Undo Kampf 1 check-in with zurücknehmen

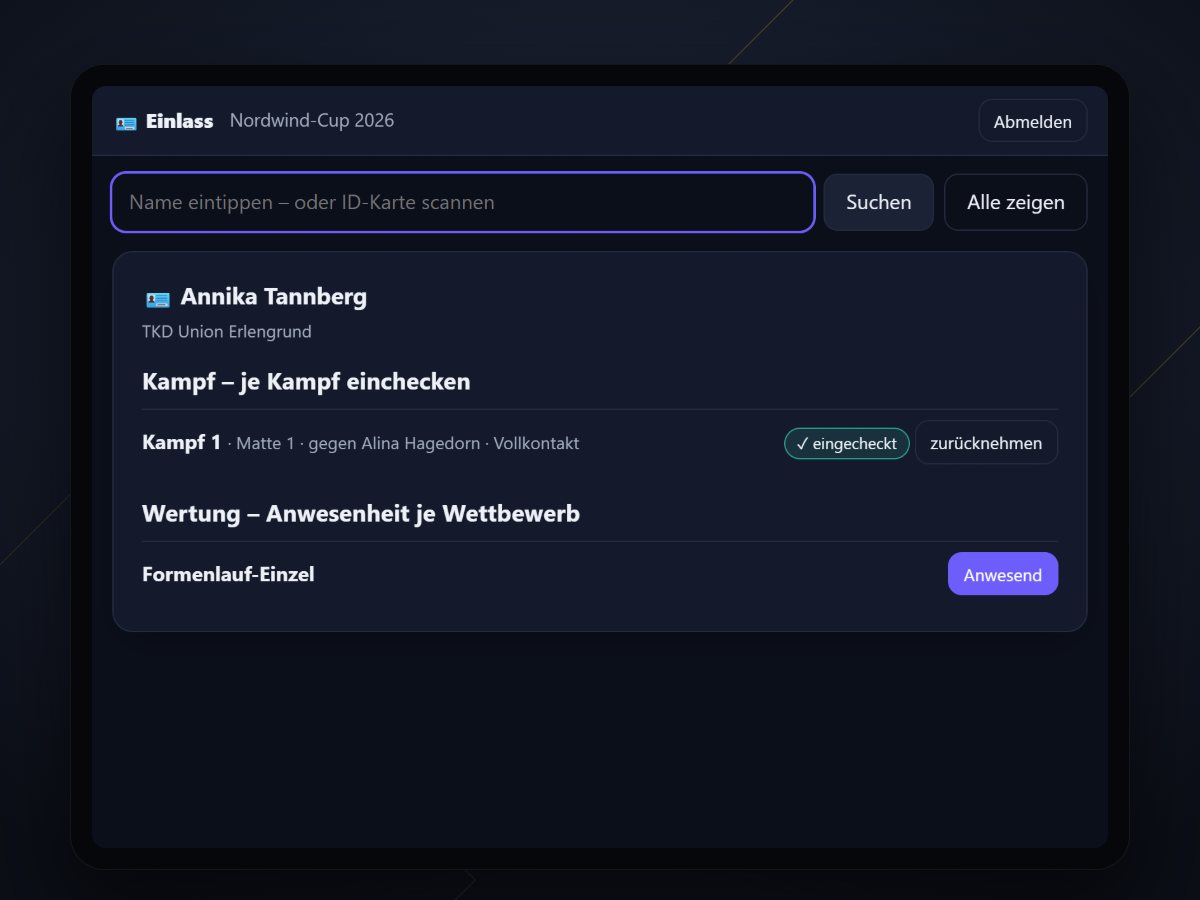tap(986, 443)
